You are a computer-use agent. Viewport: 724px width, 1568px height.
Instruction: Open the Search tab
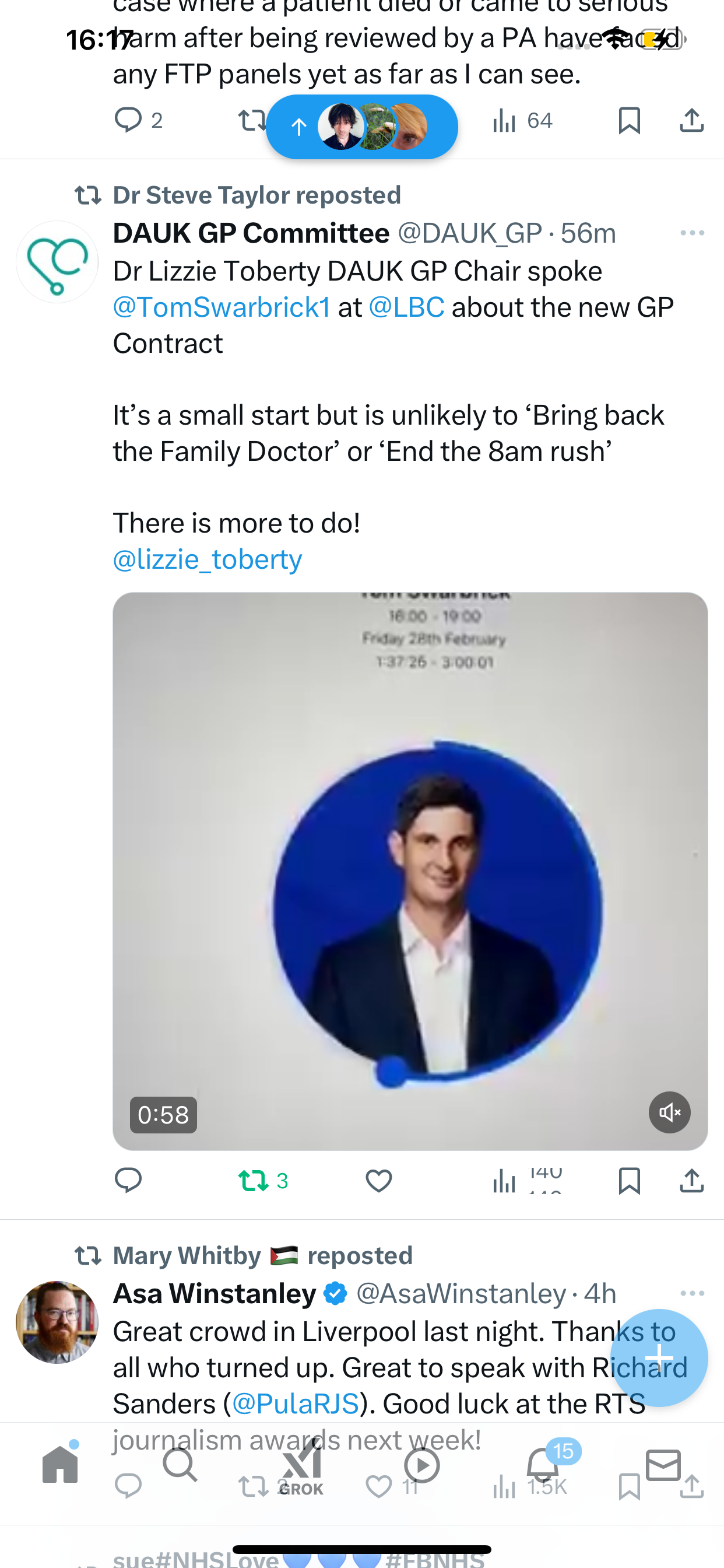coord(181,1465)
